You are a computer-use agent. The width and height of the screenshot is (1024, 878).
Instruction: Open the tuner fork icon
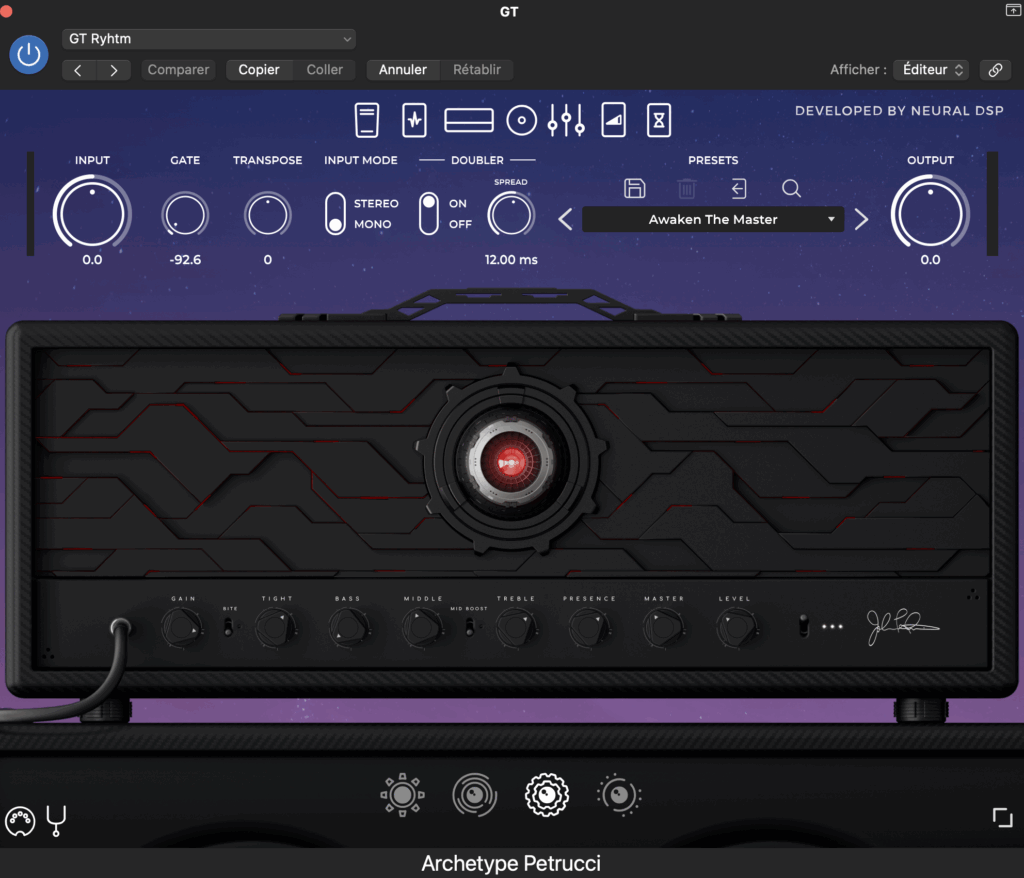pyautogui.click(x=57, y=821)
